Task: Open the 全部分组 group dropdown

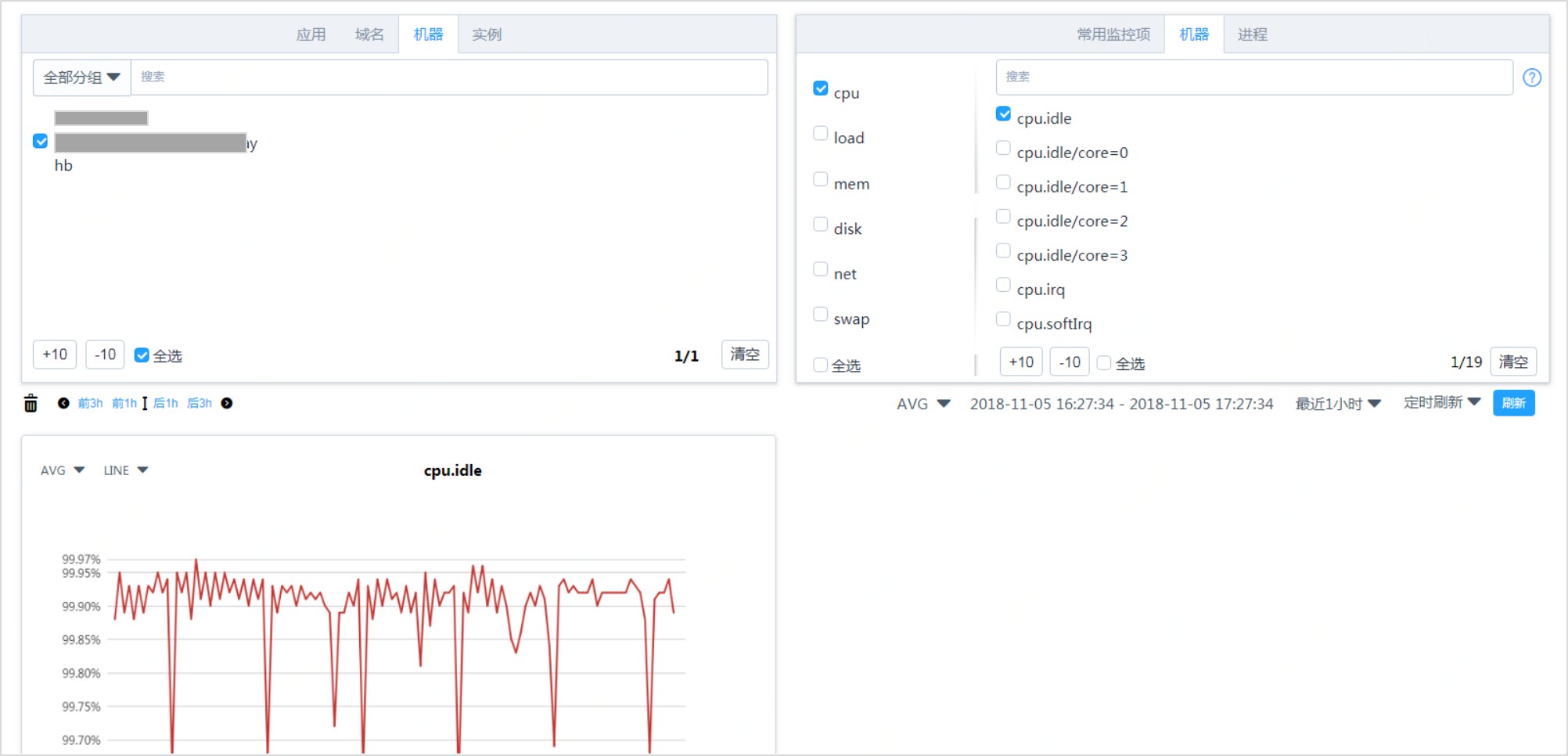Action: tap(80, 77)
